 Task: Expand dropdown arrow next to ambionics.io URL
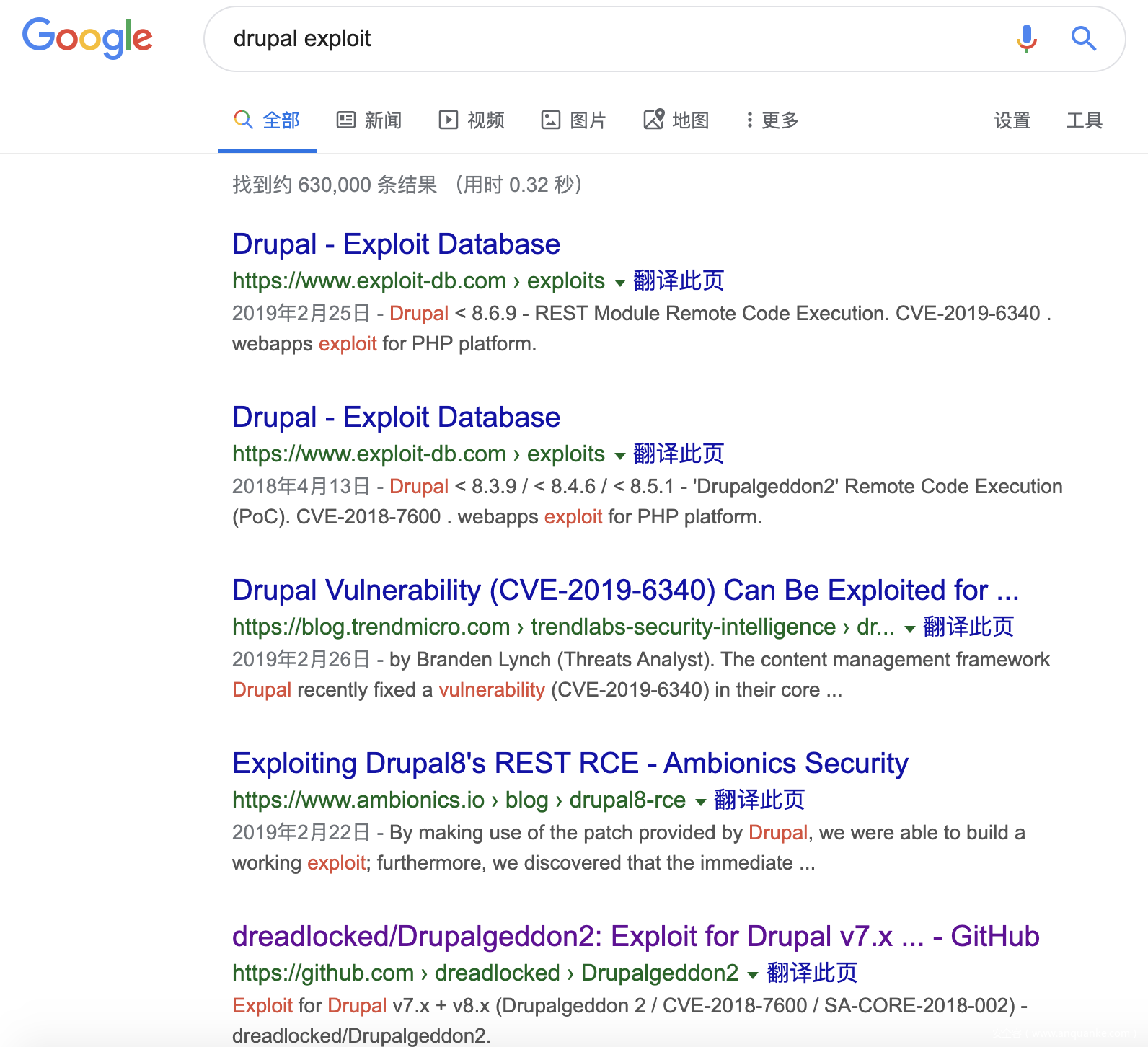[x=700, y=802]
